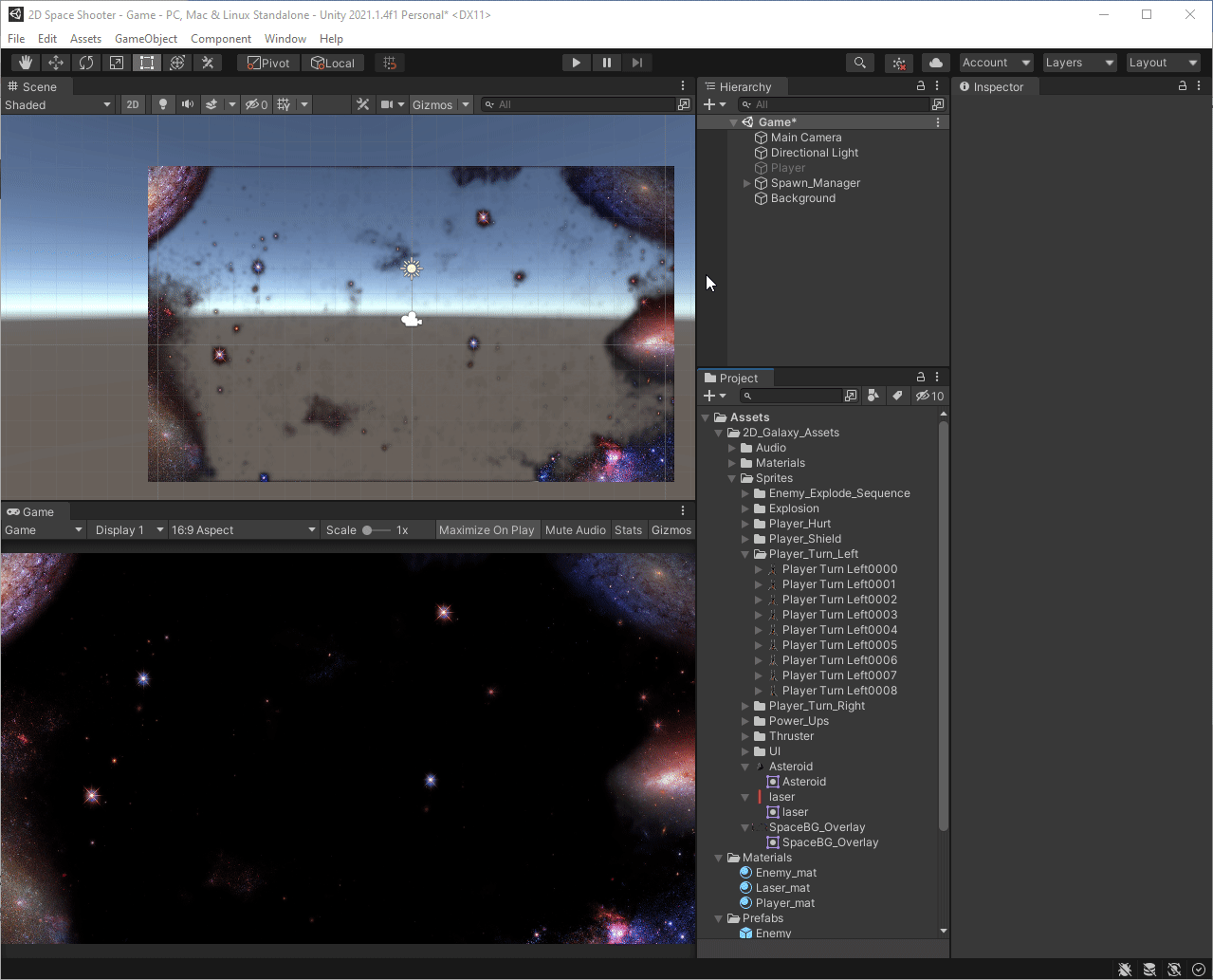Select Background object in Hierarchy
1213x980 pixels.
(803, 198)
